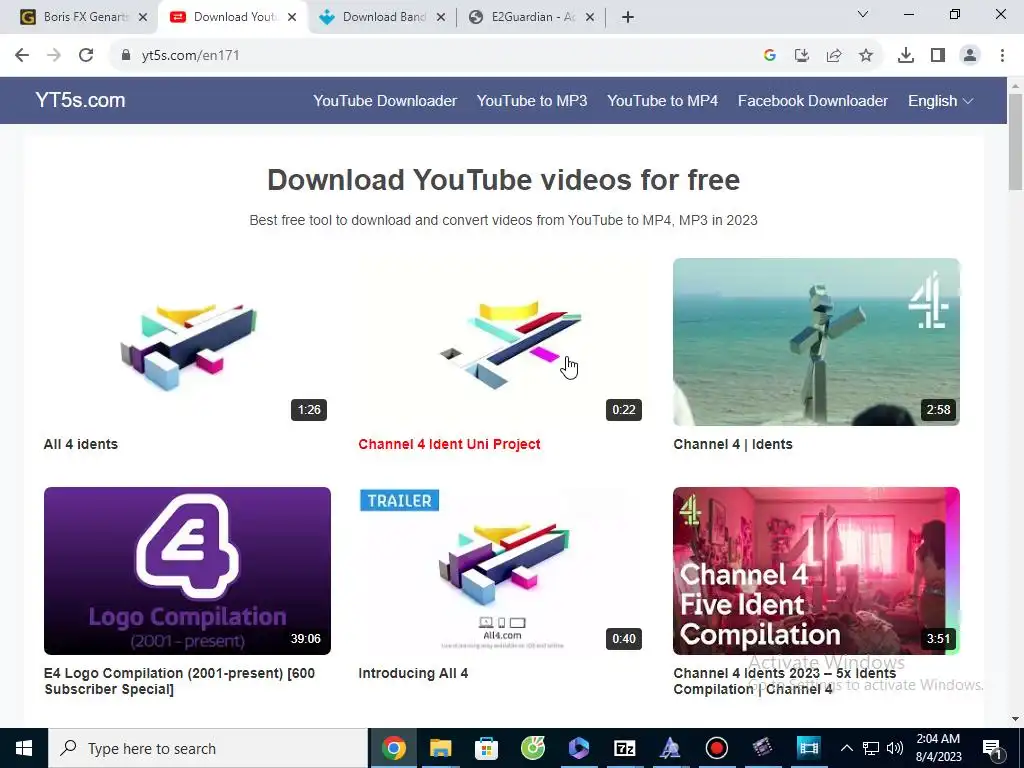Click 'Channel 4 Ident Uni Project' title
Screen dimensions: 1024x768
(x=449, y=444)
